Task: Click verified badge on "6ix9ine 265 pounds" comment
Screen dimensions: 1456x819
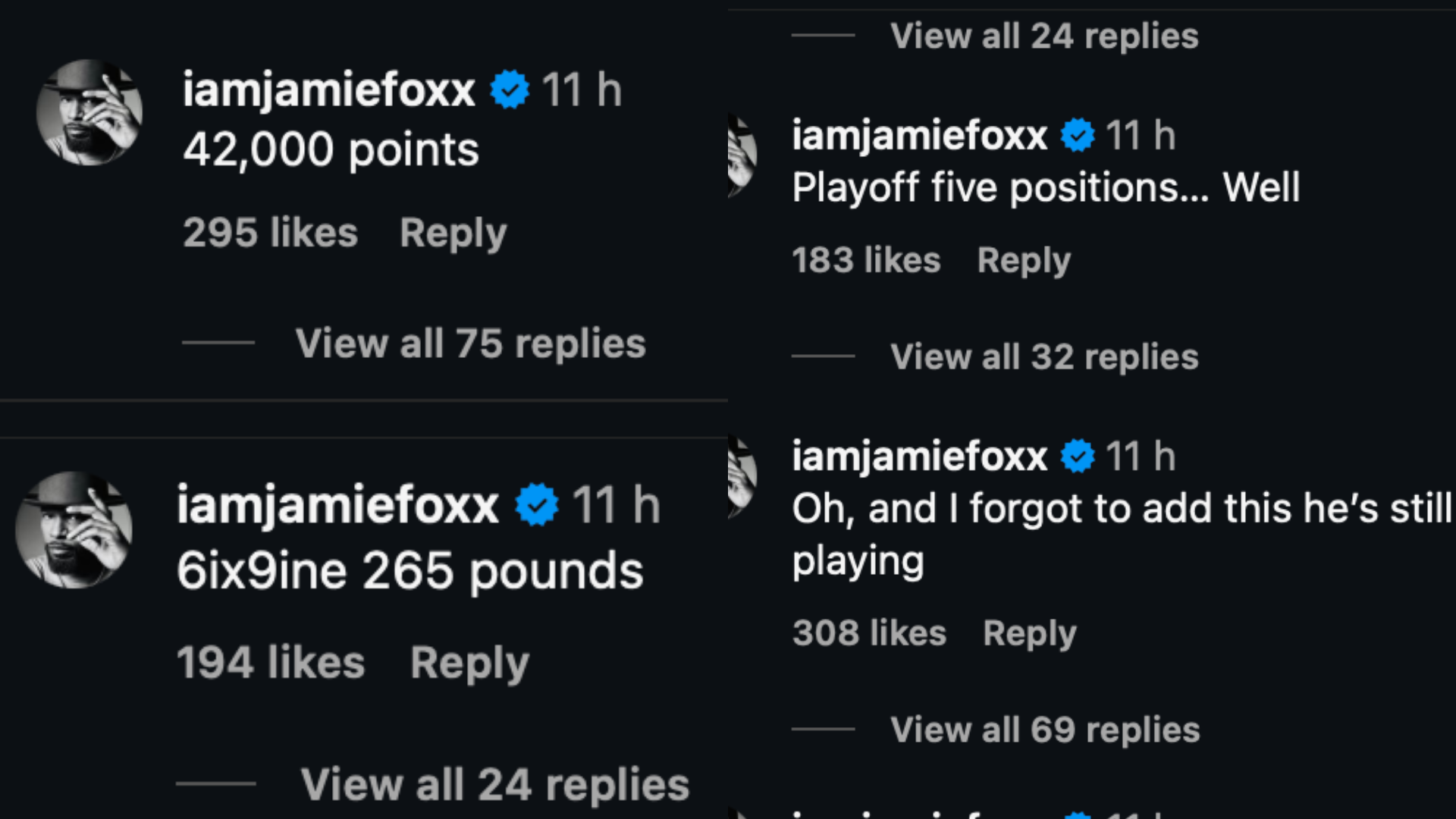Action: (x=537, y=506)
